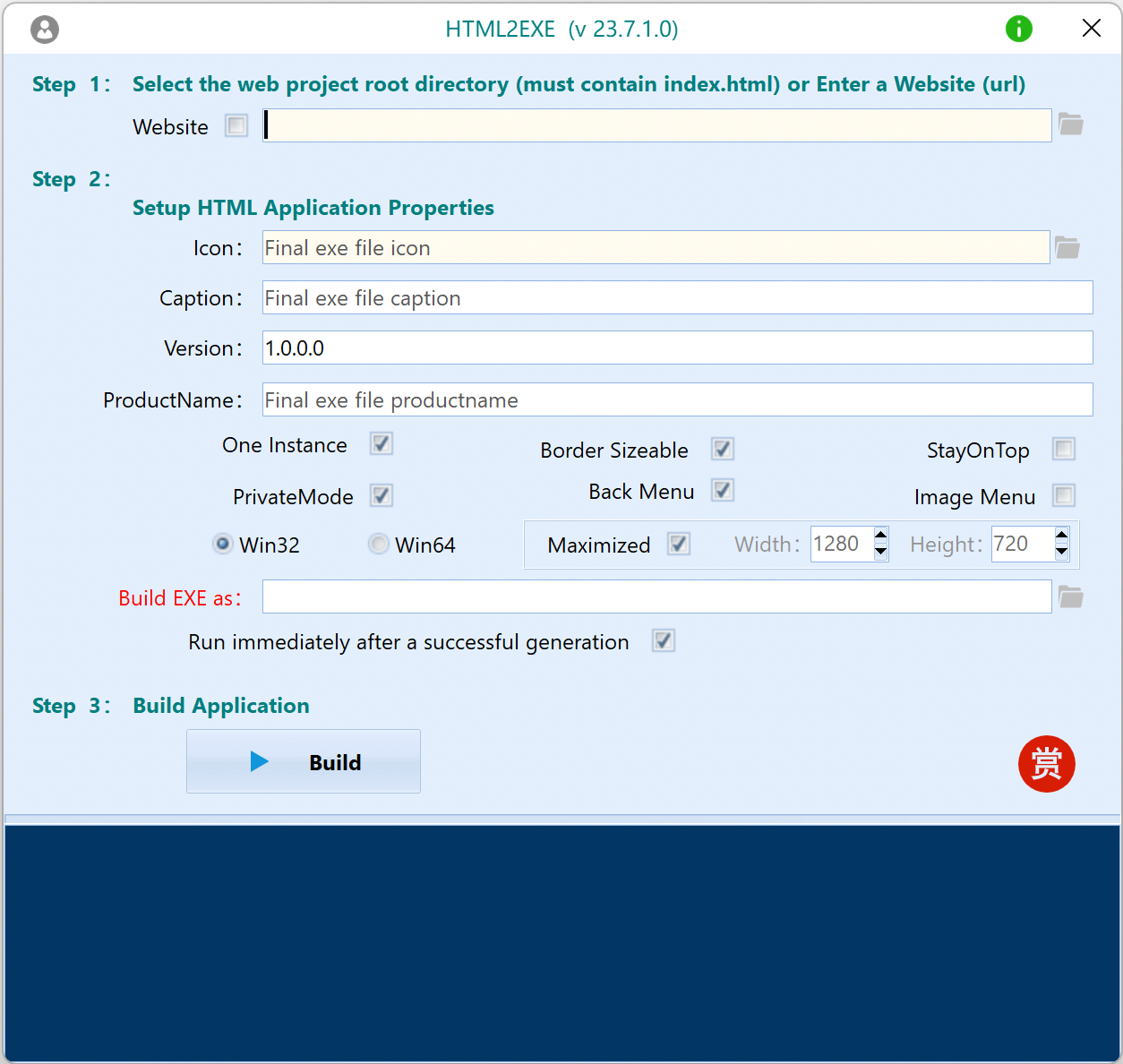Browse for the exe icon file

[1067, 247]
